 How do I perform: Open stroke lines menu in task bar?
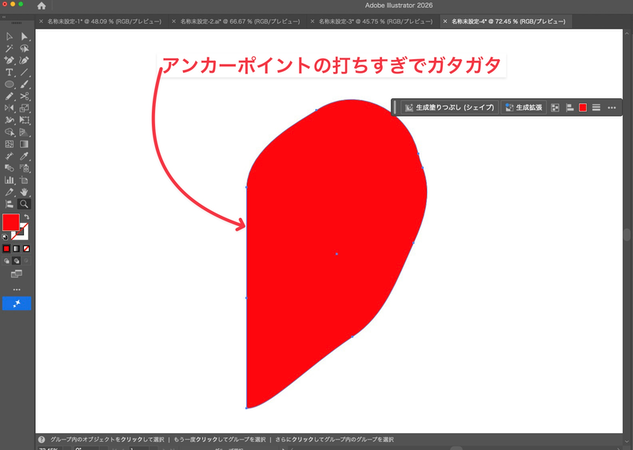(596, 107)
